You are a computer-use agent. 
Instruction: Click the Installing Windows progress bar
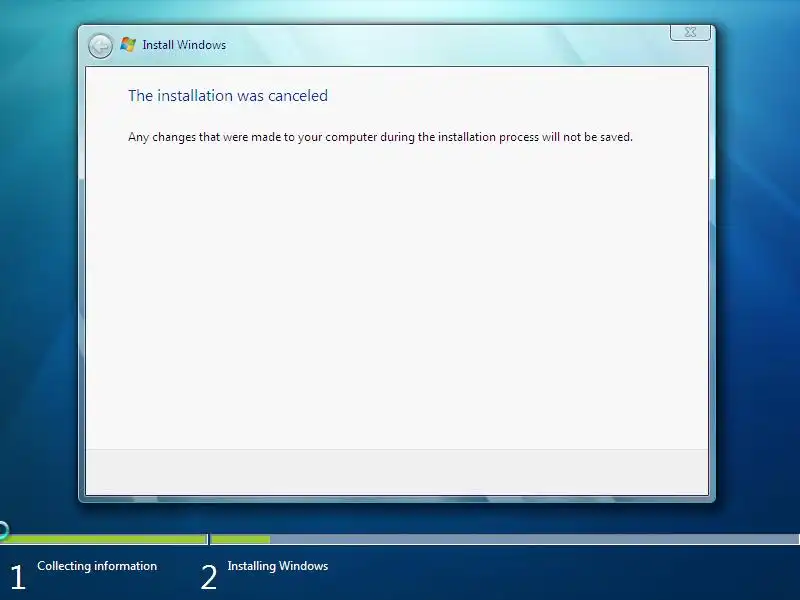[x=505, y=539]
